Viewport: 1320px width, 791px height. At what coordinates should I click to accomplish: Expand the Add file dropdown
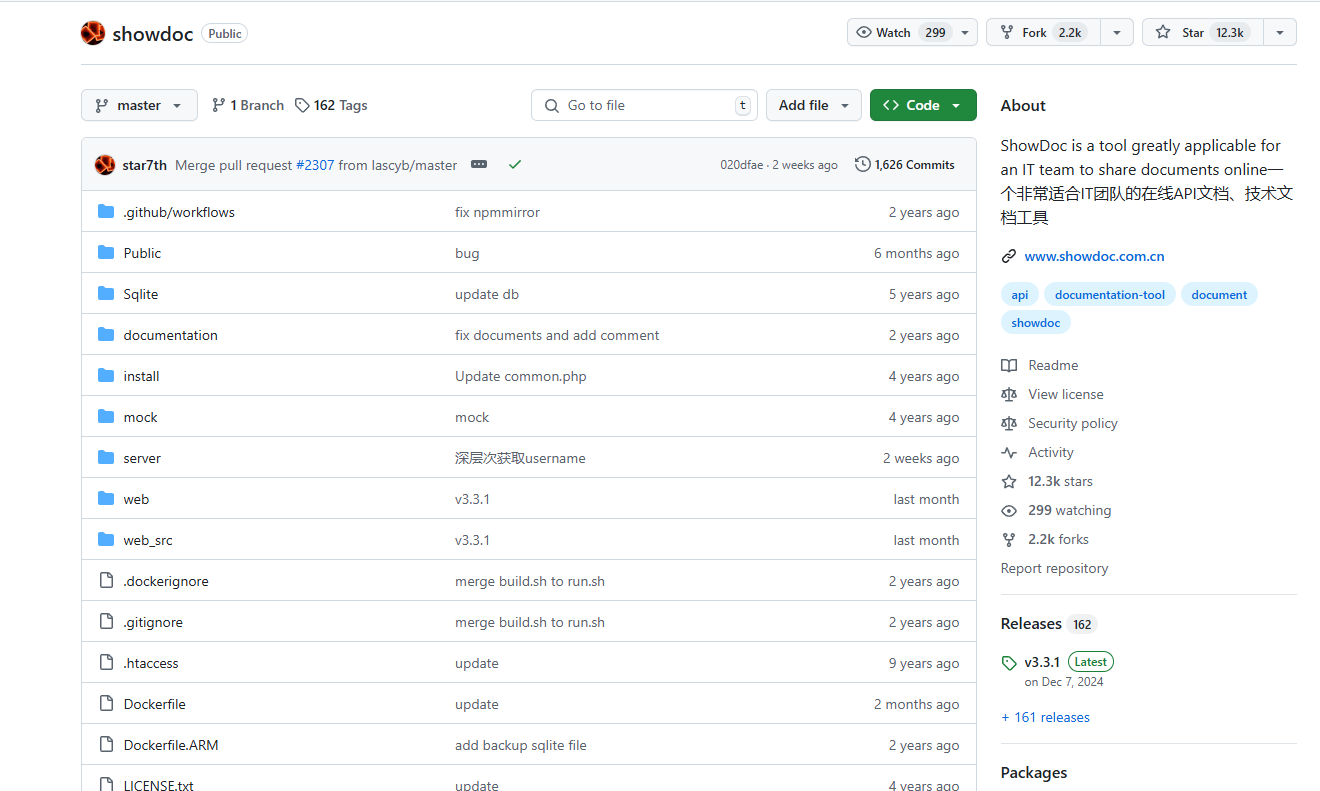click(x=814, y=105)
